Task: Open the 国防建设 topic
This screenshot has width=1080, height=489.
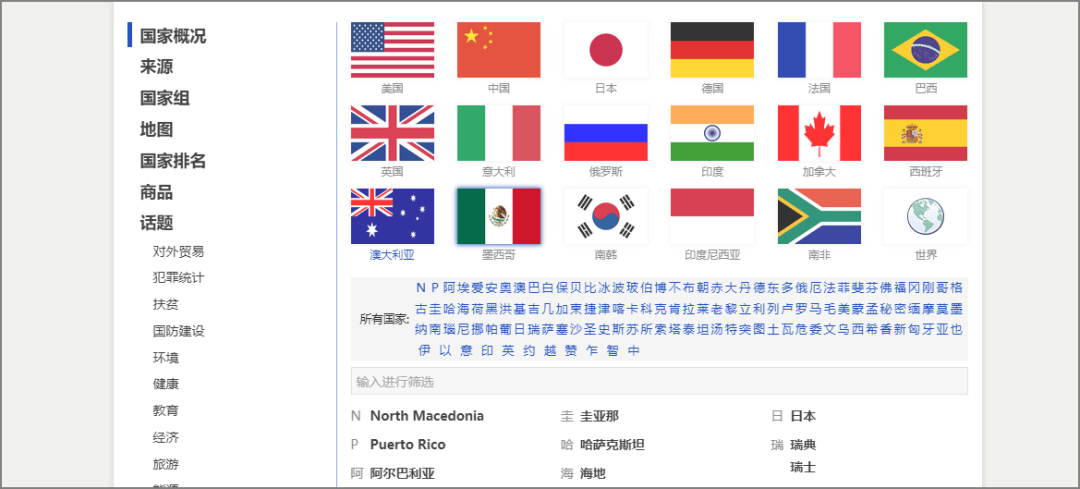Action: click(x=178, y=331)
